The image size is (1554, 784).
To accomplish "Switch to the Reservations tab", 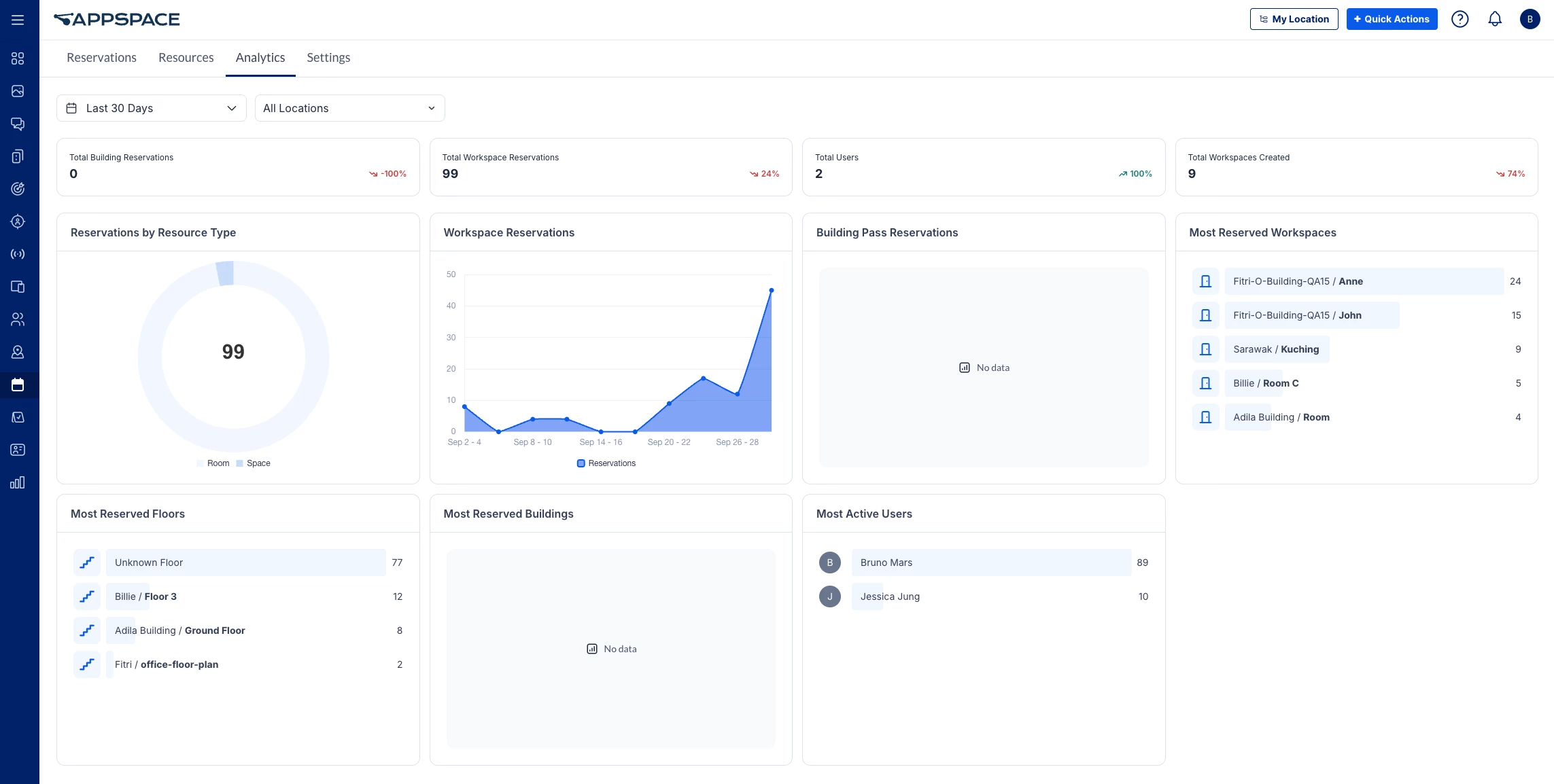I will pyautogui.click(x=101, y=58).
